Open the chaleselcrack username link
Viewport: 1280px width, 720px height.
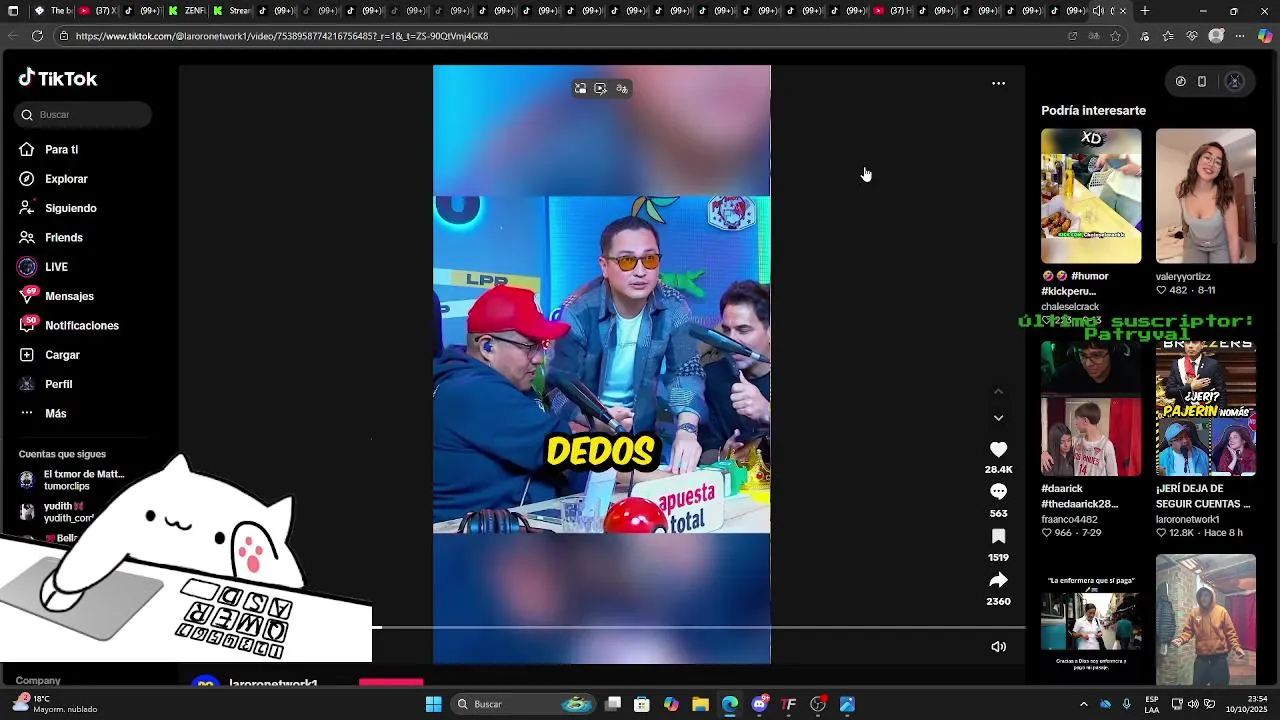[1070, 307]
